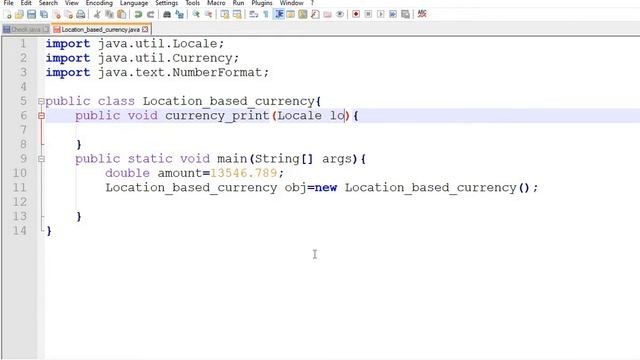Click the Paste clipboard icon
Image resolution: width=640 pixels, height=360 pixels.
pos(122,15)
